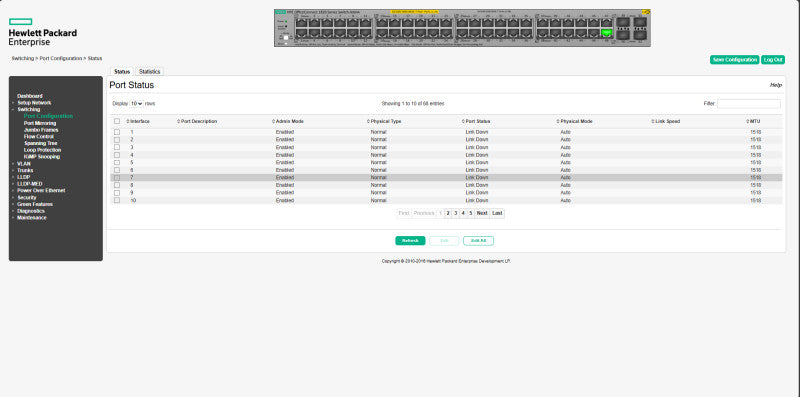800x397 pixels.
Task: Jump to page 4 in pagination
Action: (463, 213)
